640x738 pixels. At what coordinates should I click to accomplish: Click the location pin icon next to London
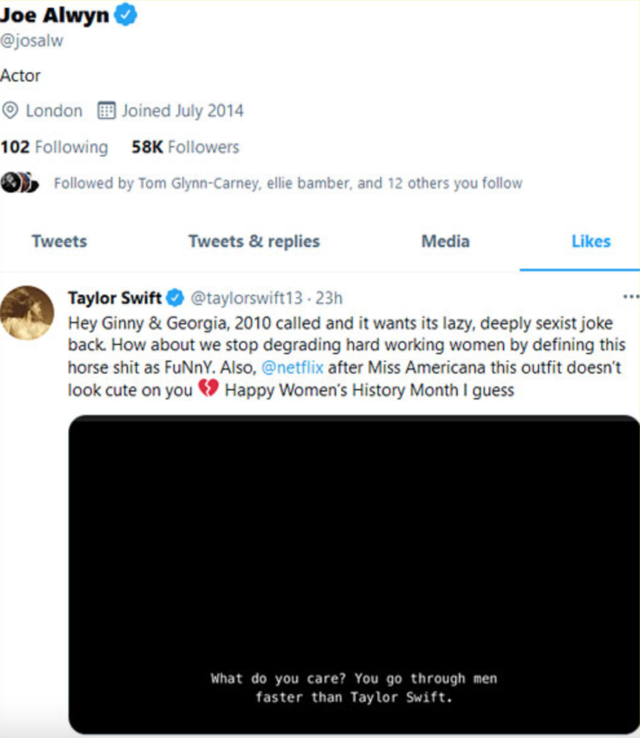click(11, 110)
